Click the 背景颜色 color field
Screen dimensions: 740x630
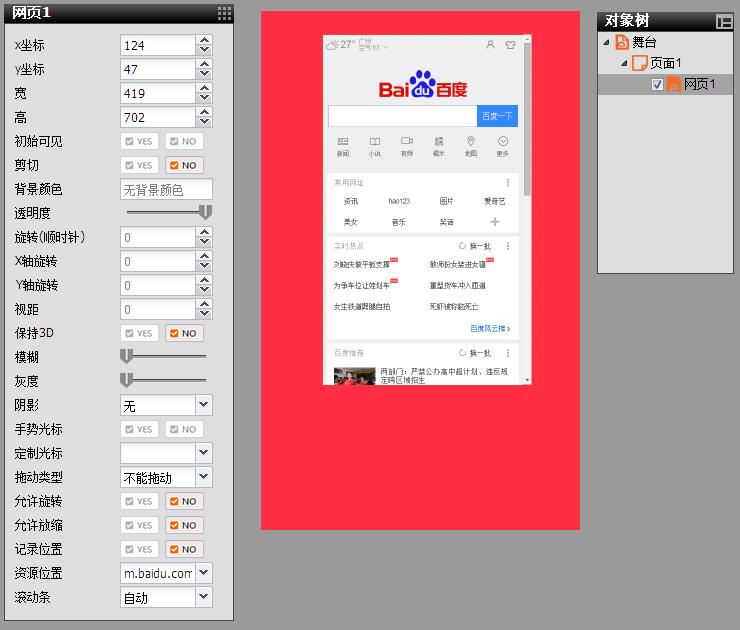(166, 189)
